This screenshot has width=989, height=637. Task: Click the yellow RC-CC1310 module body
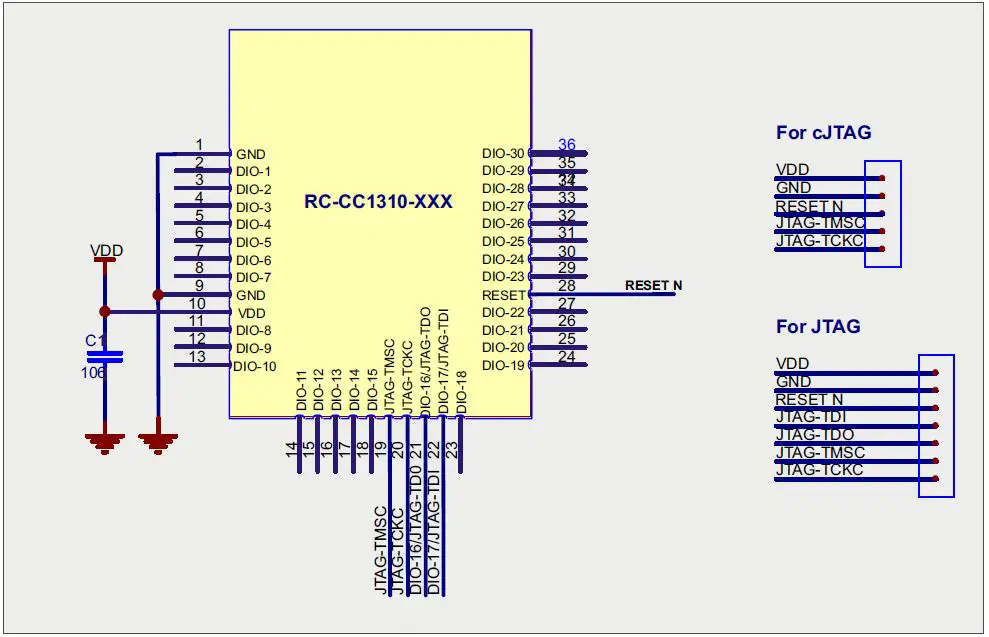(x=380, y=224)
